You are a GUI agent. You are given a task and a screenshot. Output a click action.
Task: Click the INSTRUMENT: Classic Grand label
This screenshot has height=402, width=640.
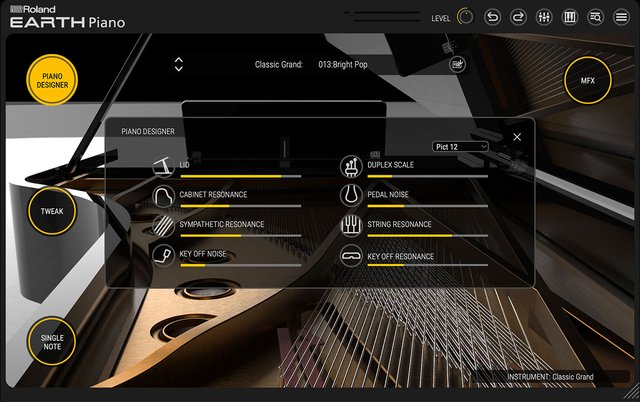point(550,377)
